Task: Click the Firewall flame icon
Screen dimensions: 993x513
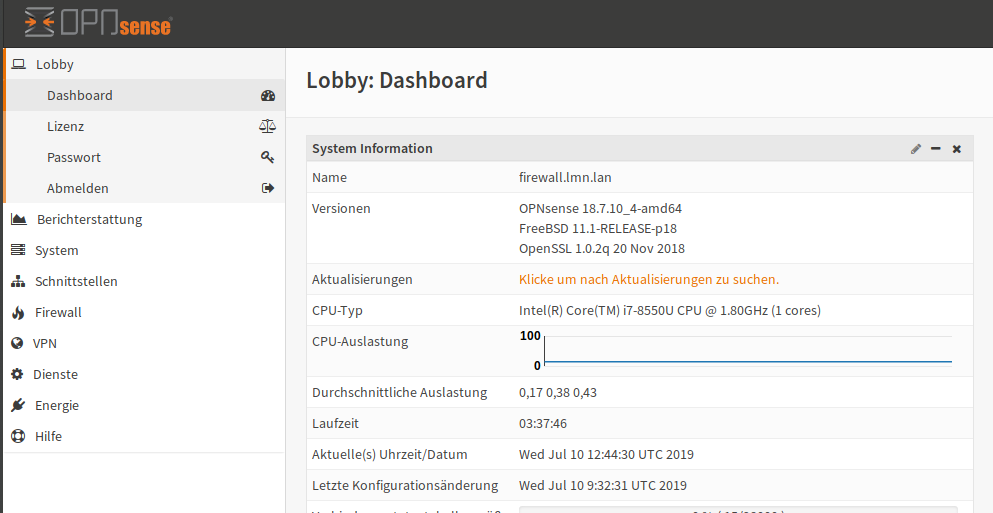Action: click(x=18, y=313)
